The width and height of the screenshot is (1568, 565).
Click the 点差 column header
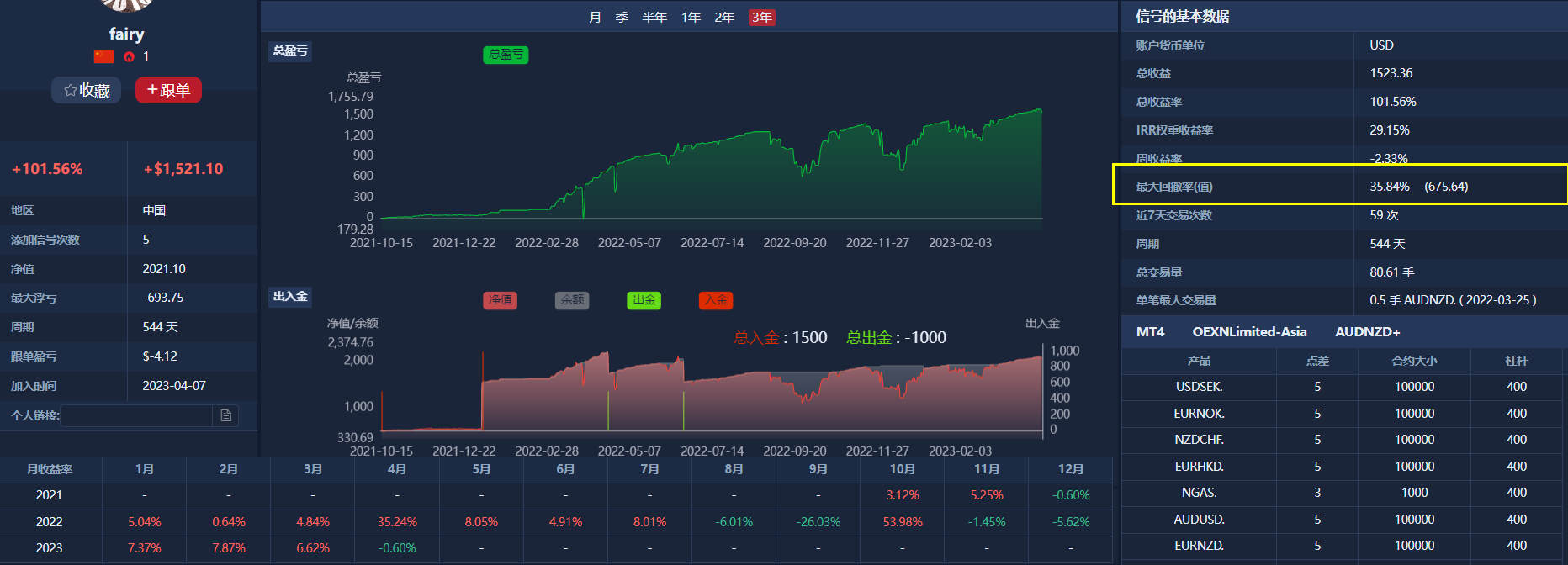tap(1317, 361)
